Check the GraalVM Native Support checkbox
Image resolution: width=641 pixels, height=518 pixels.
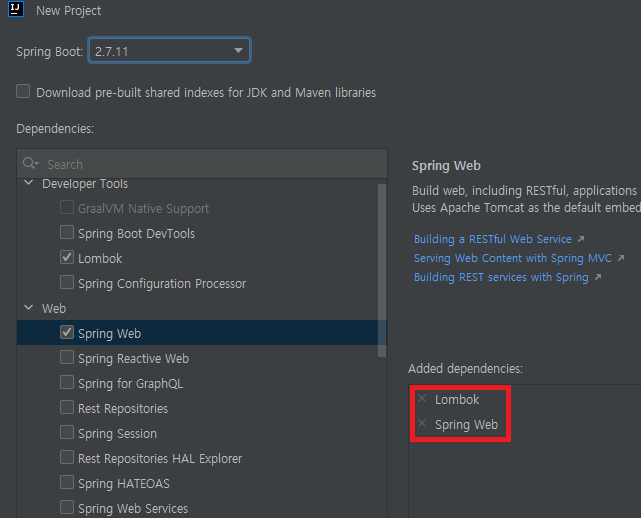coord(67,207)
